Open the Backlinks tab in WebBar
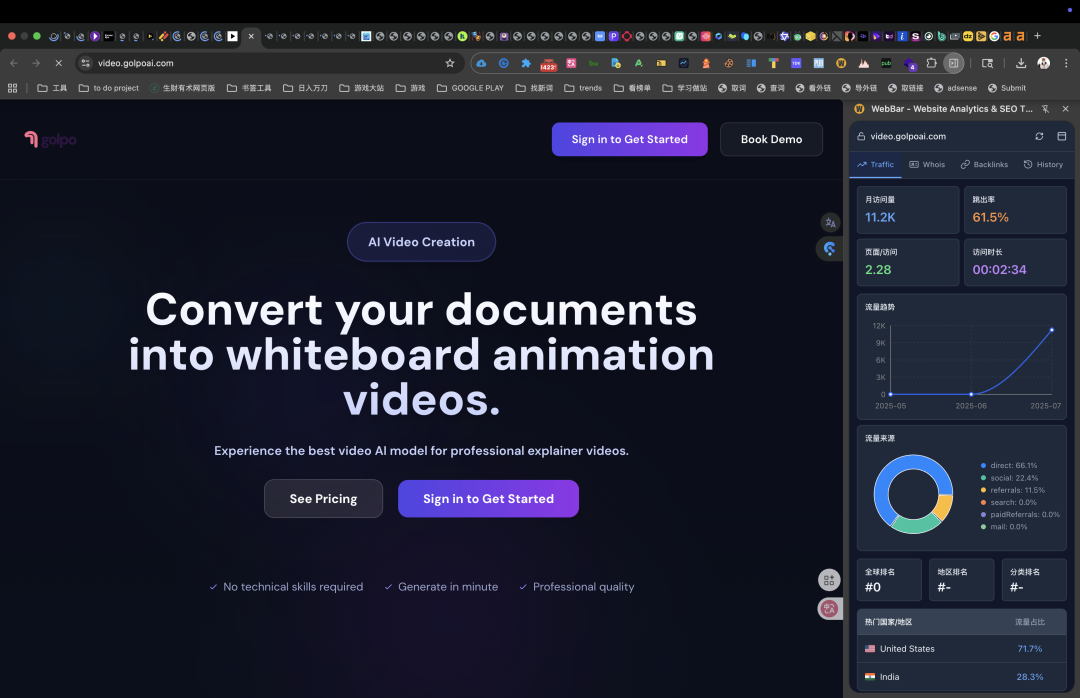The height and width of the screenshot is (698, 1080). (984, 165)
